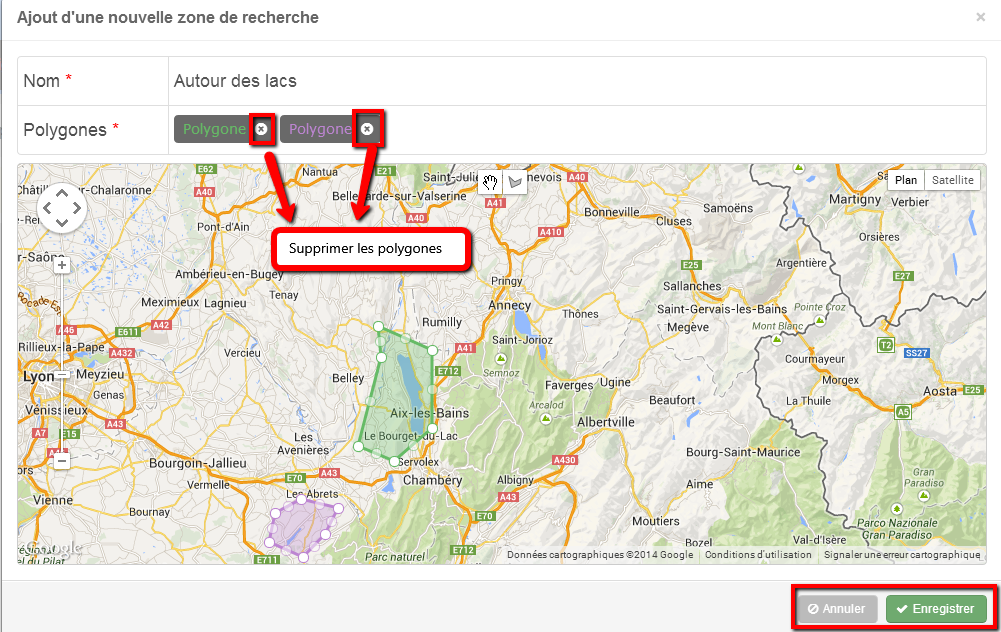This screenshot has width=1001, height=632.
Task: Click the Aosta label on the map
Action: [x=940, y=391]
